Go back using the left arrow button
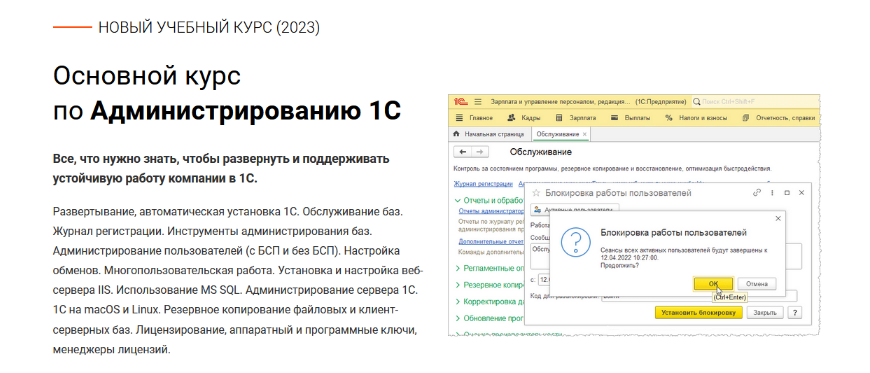This screenshot has height=373, width=870. click(x=463, y=152)
